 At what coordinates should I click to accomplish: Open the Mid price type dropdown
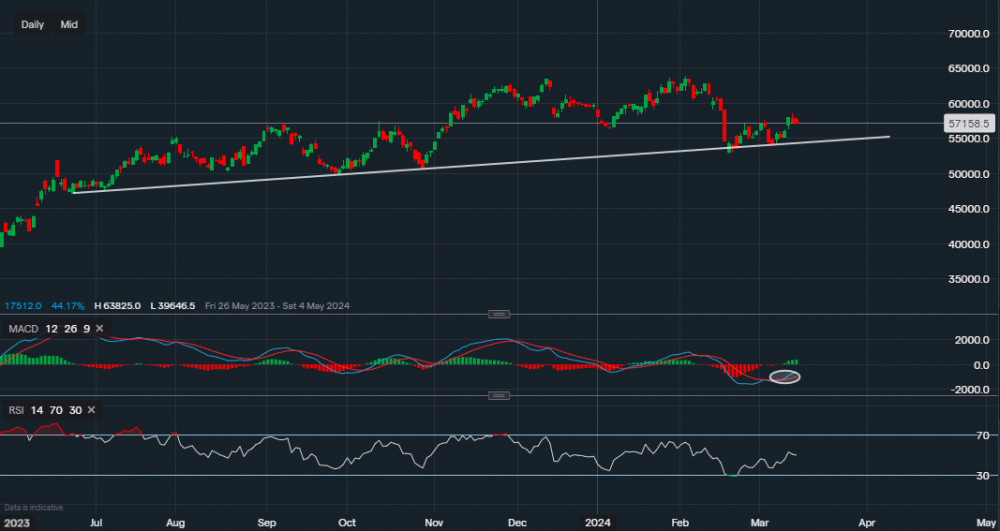click(x=69, y=24)
